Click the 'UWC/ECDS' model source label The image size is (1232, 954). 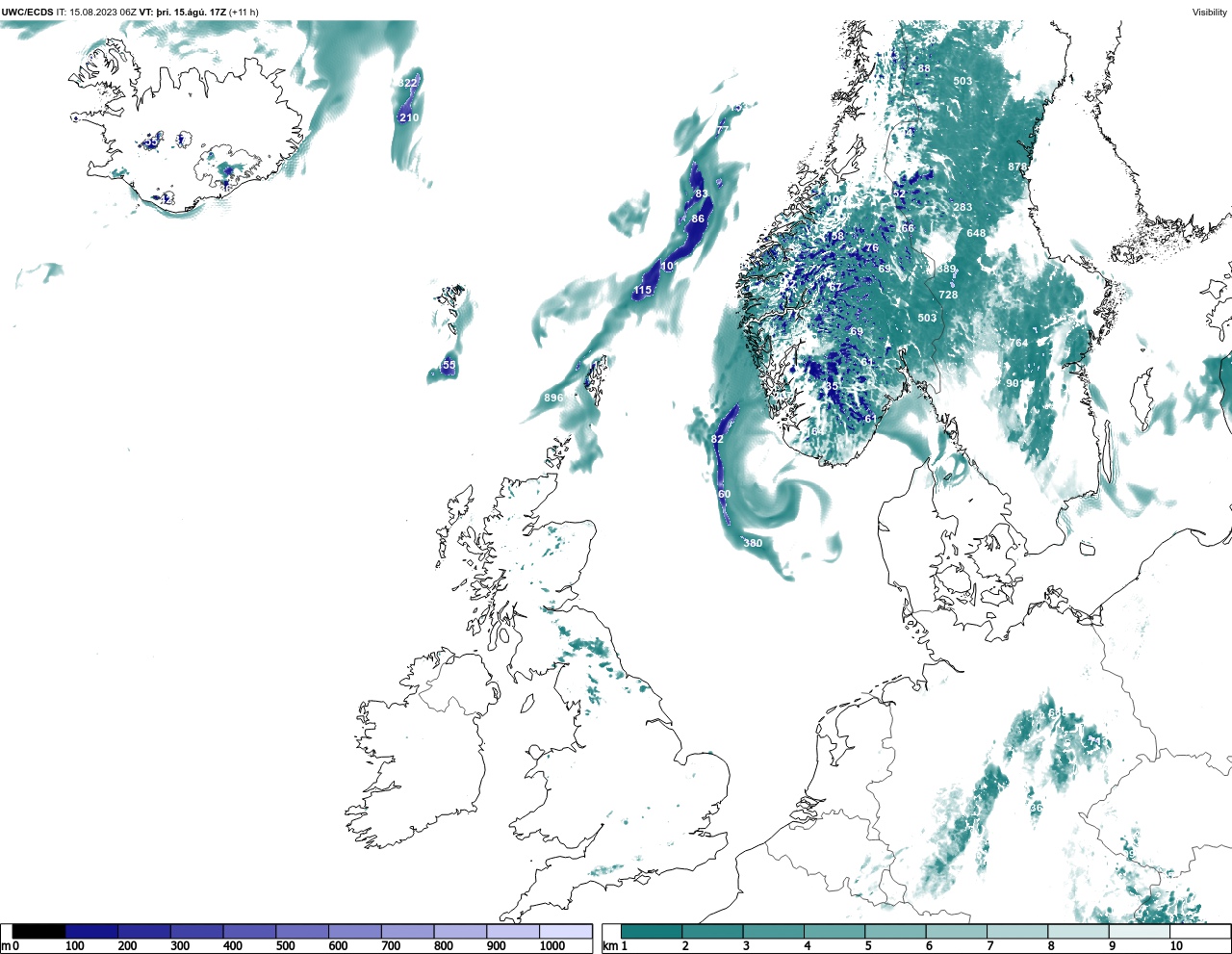coord(27,13)
